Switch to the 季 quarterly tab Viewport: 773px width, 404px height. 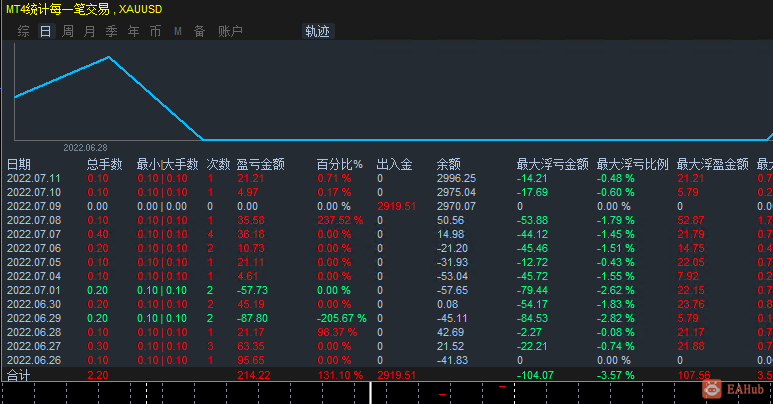pos(111,32)
